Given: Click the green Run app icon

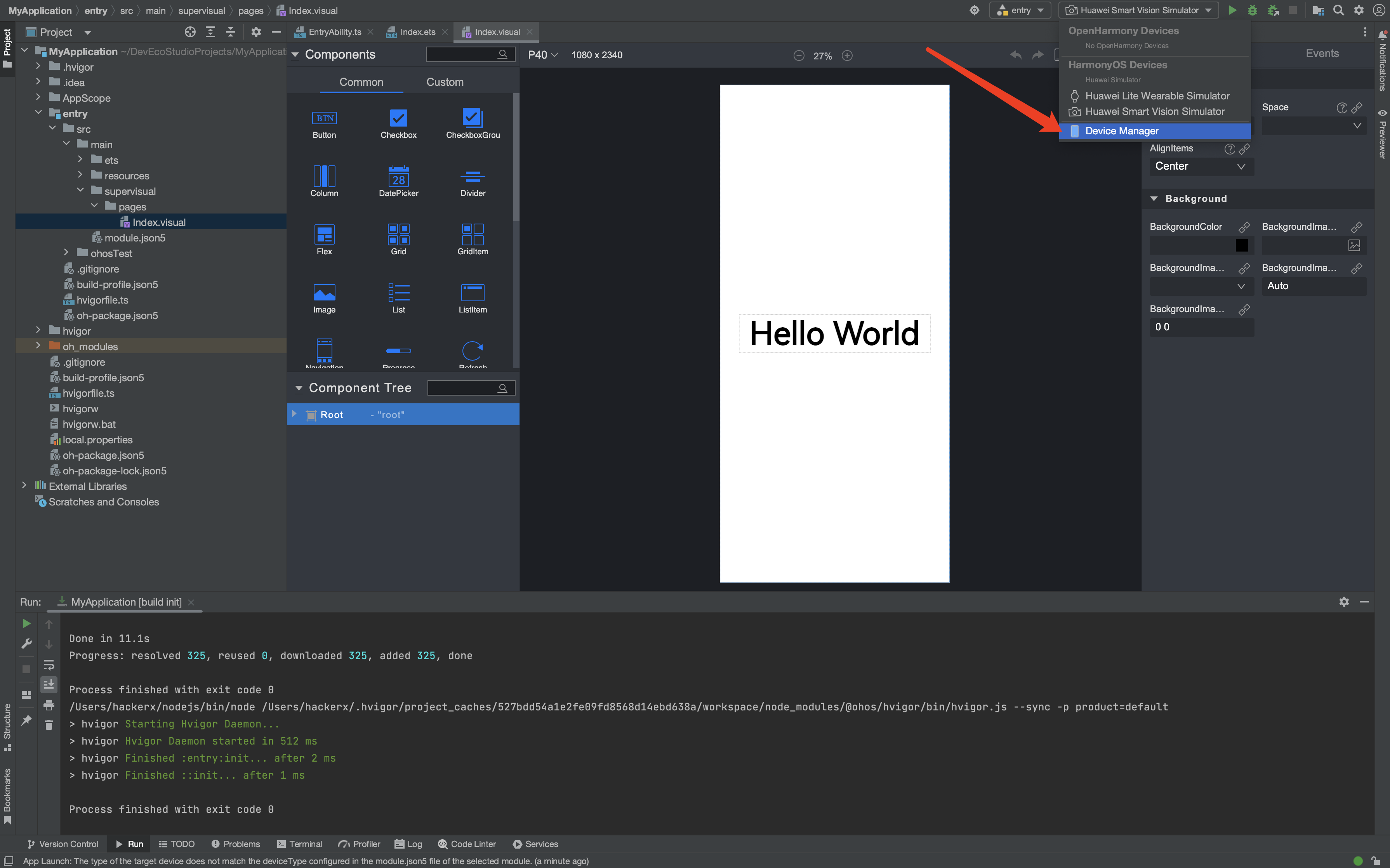Looking at the screenshot, I should (x=1232, y=10).
